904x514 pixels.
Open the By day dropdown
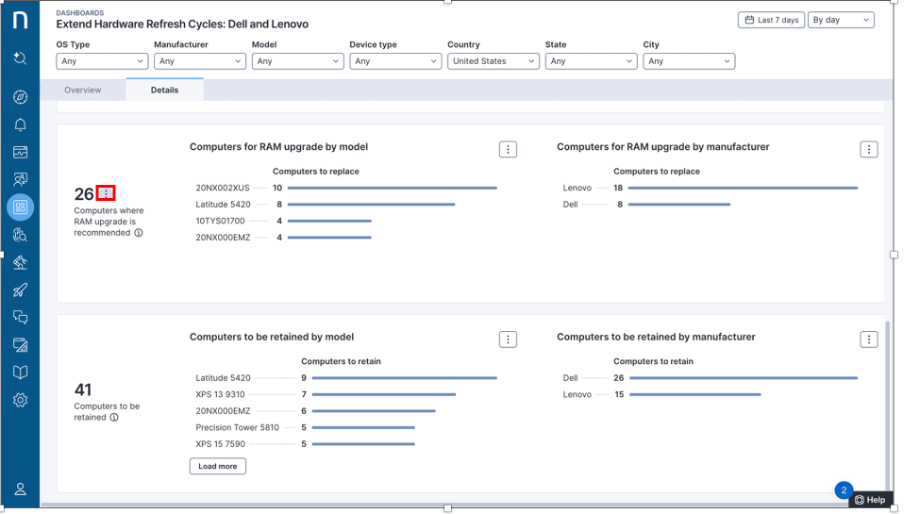click(x=840, y=20)
